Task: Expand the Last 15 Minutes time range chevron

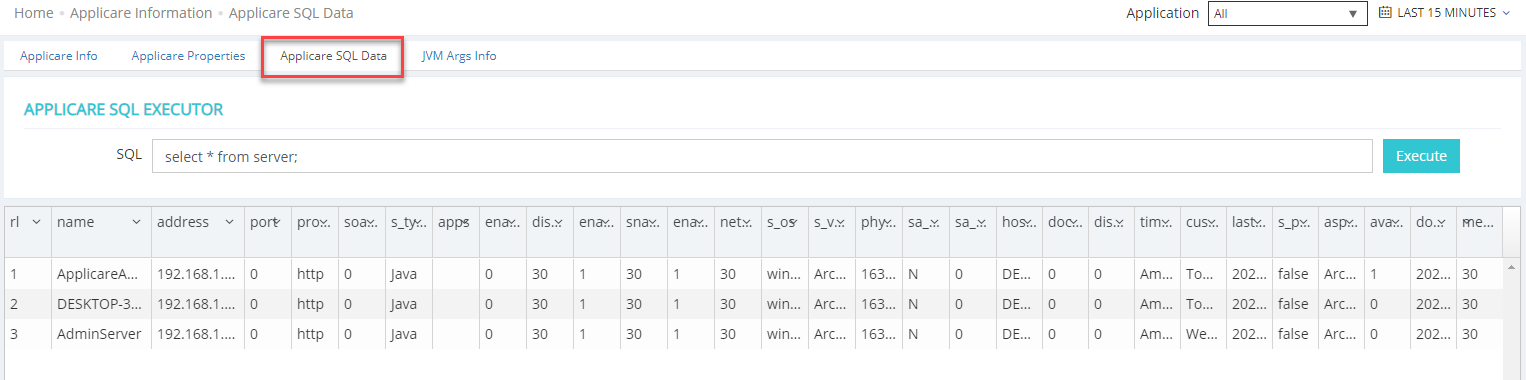Action: click(1506, 14)
